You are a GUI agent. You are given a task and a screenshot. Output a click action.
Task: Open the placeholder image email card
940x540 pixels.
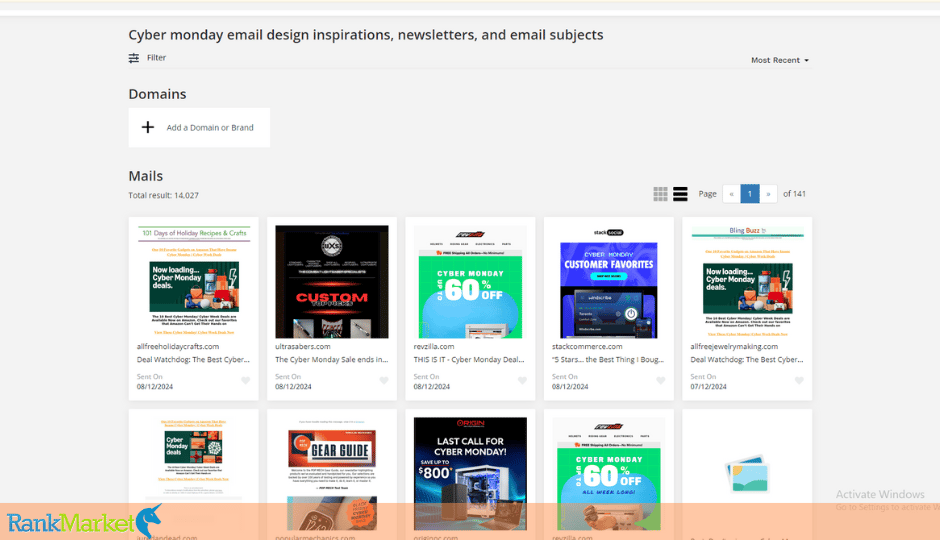pyautogui.click(x=747, y=473)
